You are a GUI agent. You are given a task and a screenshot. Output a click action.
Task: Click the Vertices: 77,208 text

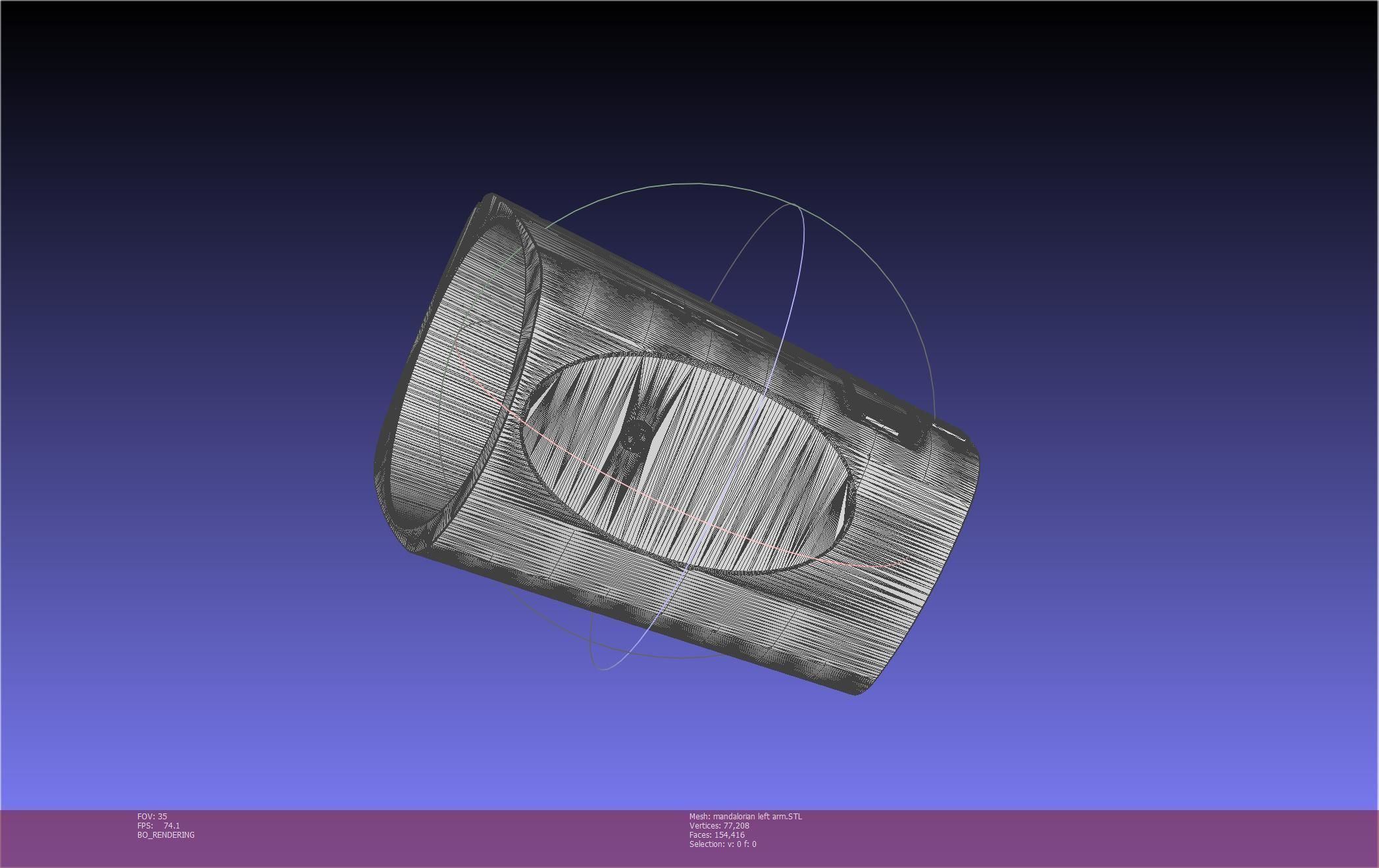coord(719,825)
